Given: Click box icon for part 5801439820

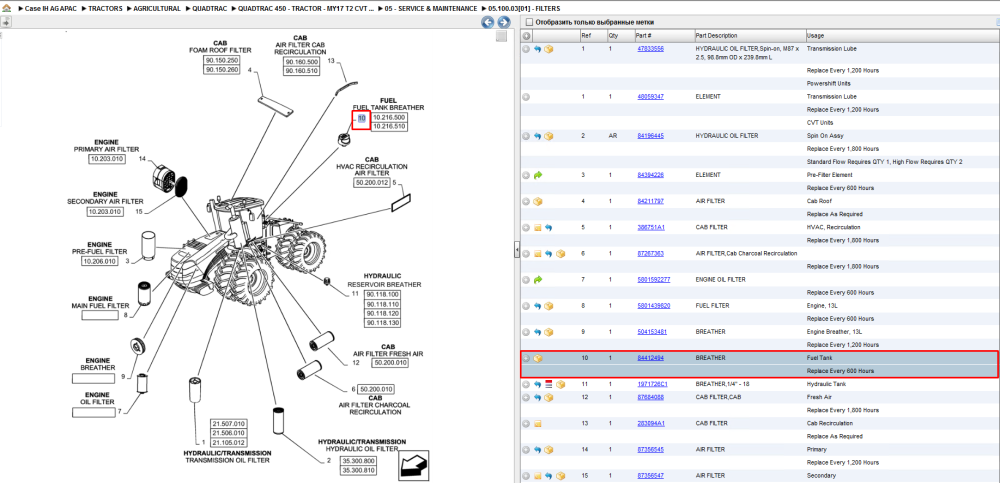Looking at the screenshot, I should (x=548, y=306).
